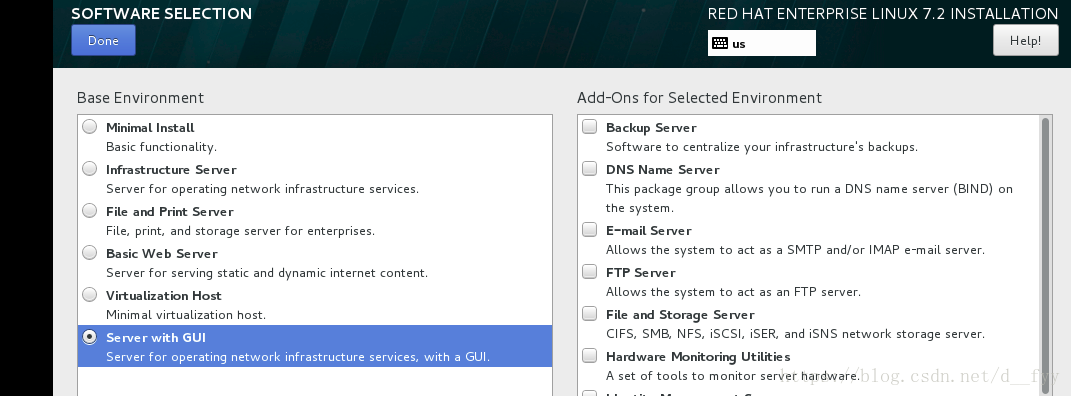Select Virtualization Host environment
Image resolution: width=1071 pixels, height=396 pixels.
pyautogui.click(x=89, y=294)
